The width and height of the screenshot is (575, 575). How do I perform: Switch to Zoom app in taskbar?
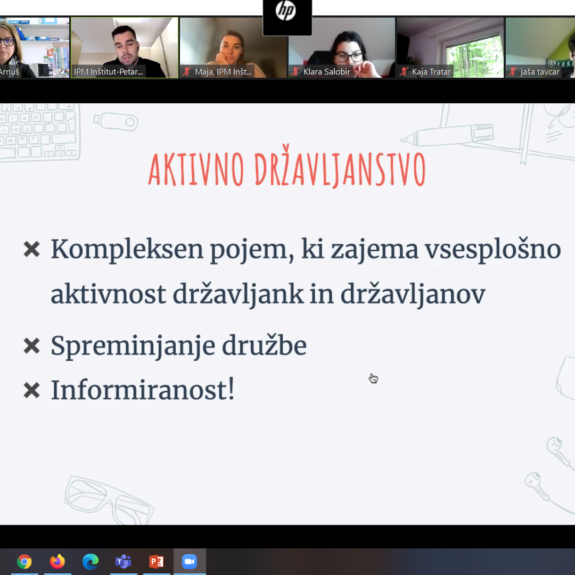click(190, 561)
